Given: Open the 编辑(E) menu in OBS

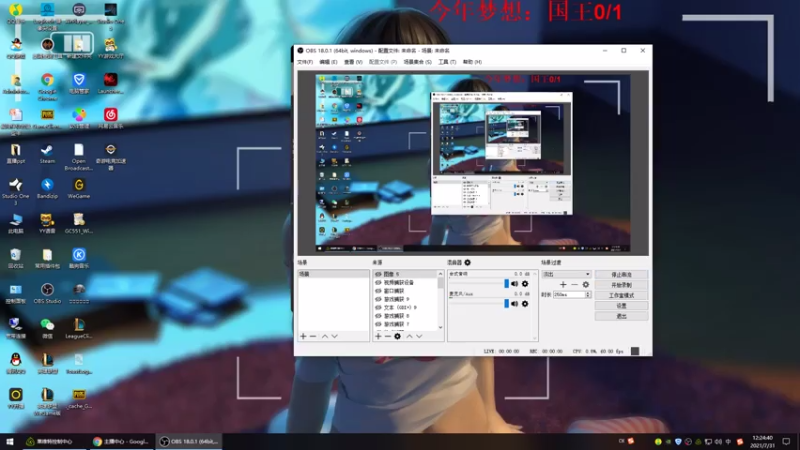Looking at the screenshot, I should coord(328,62).
